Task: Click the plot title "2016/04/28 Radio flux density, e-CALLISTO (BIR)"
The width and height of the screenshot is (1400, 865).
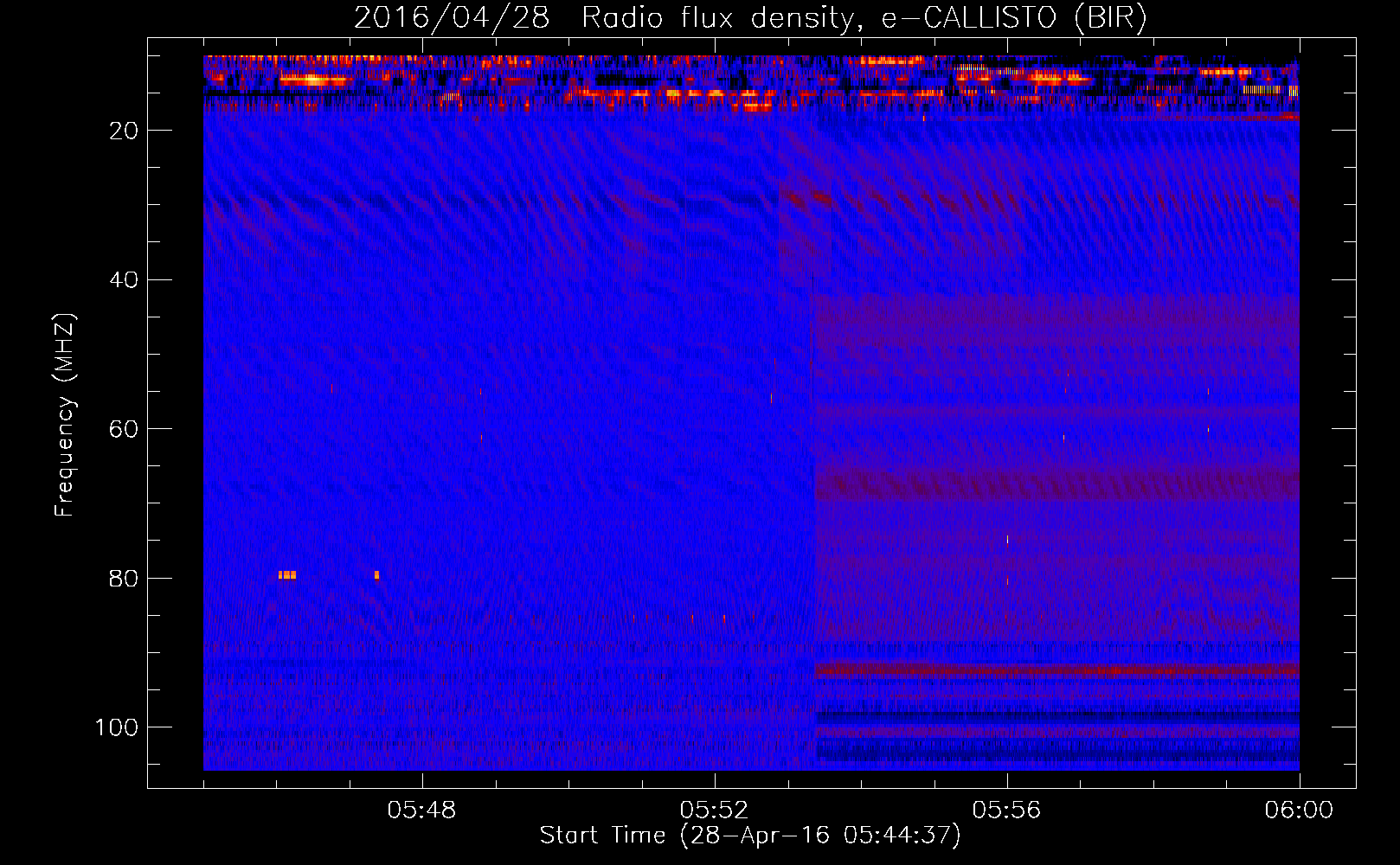Action: point(750,18)
